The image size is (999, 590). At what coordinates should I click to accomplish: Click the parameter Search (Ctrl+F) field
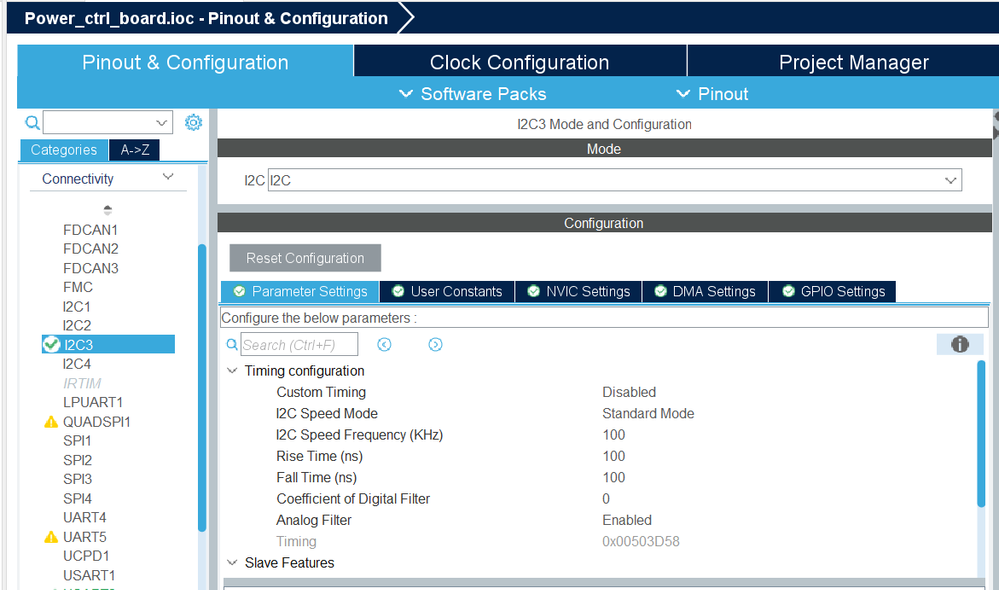pos(299,345)
